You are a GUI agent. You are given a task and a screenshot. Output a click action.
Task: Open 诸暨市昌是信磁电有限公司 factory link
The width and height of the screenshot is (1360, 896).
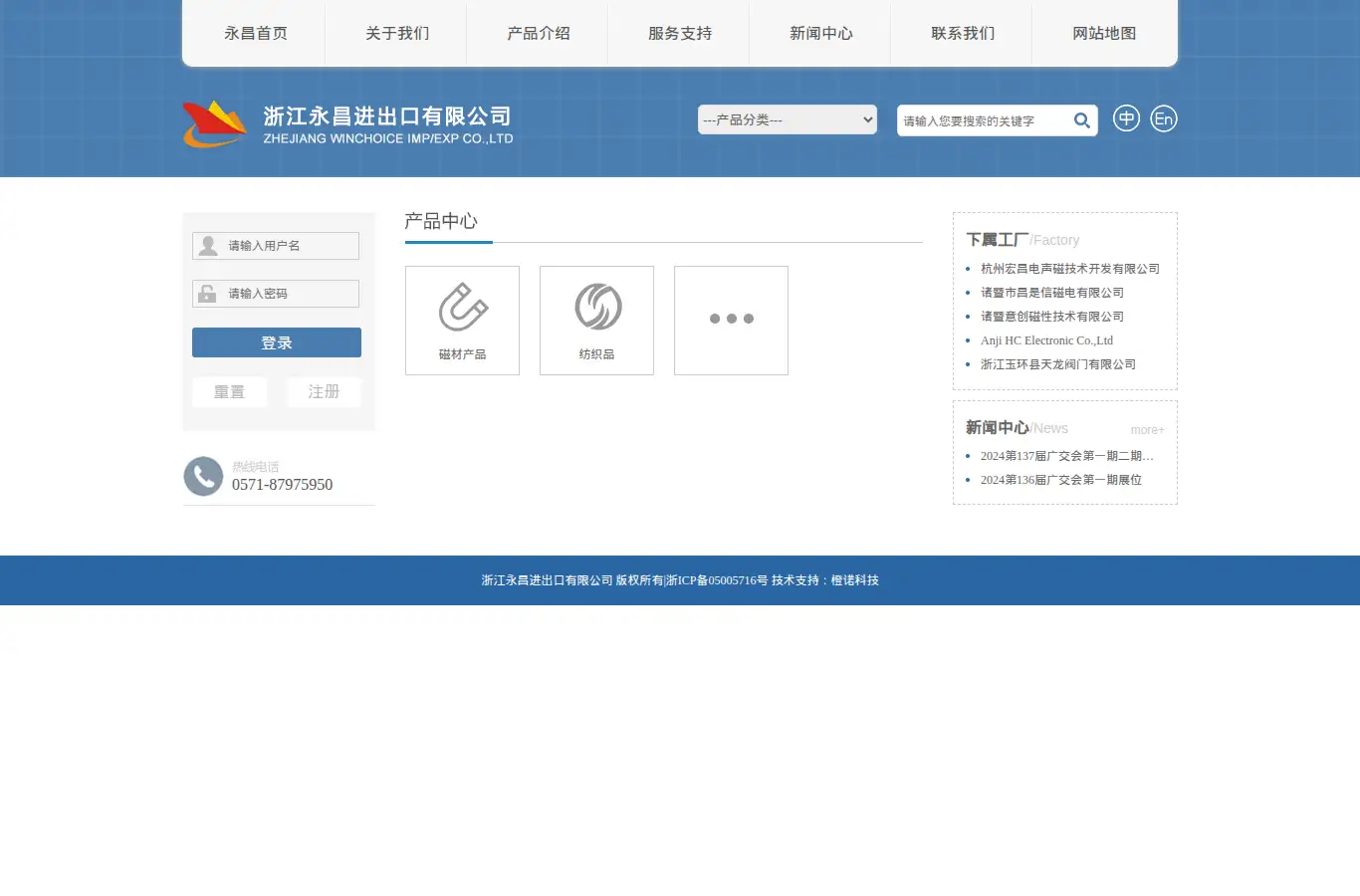pyautogui.click(x=1052, y=293)
